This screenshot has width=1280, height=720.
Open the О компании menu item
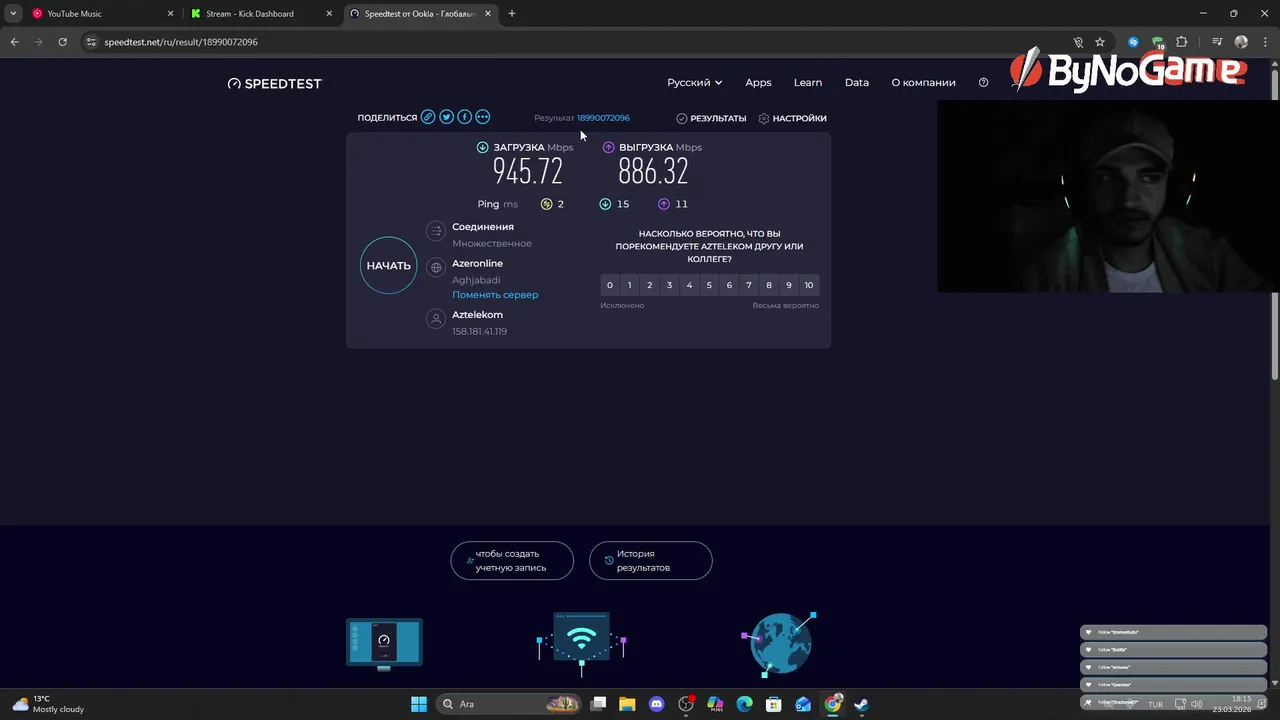[923, 83]
